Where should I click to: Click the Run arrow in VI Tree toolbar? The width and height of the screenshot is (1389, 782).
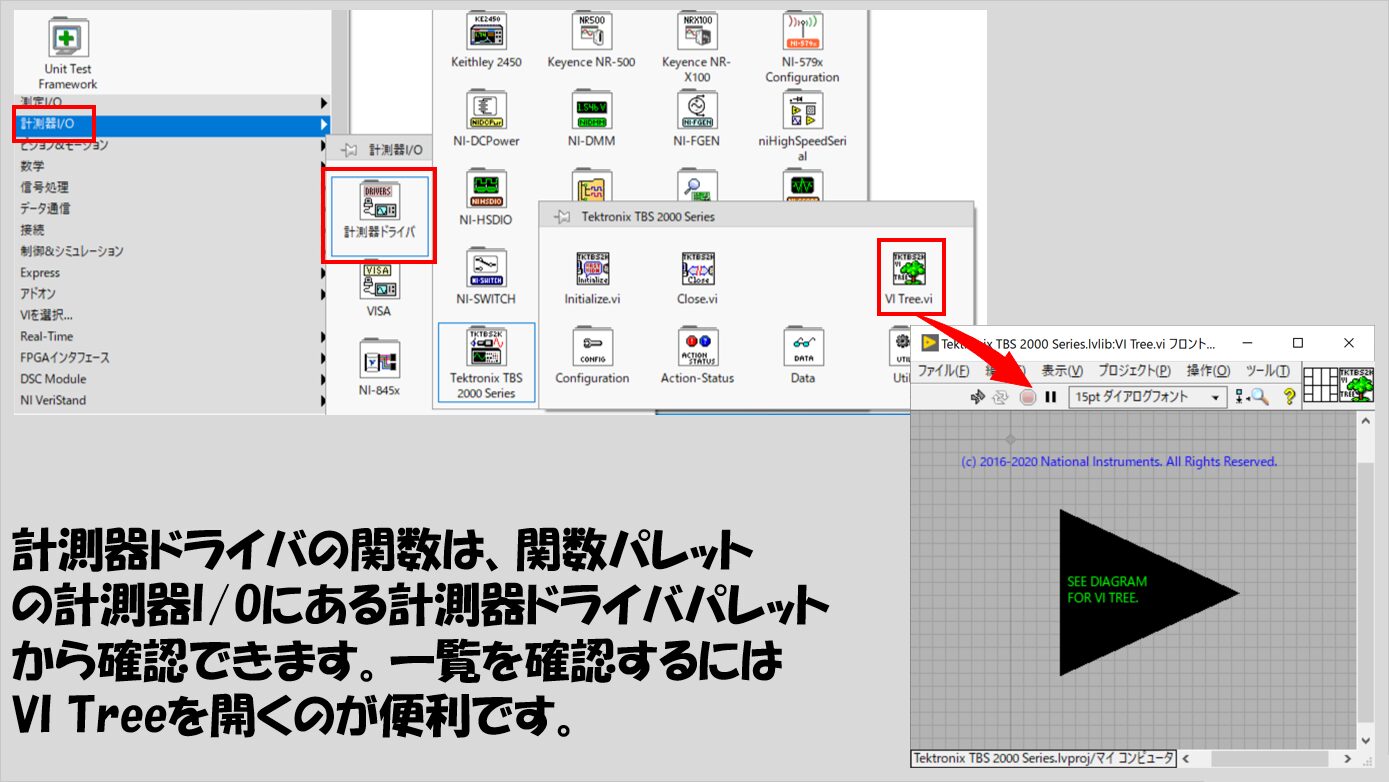pyautogui.click(x=978, y=397)
